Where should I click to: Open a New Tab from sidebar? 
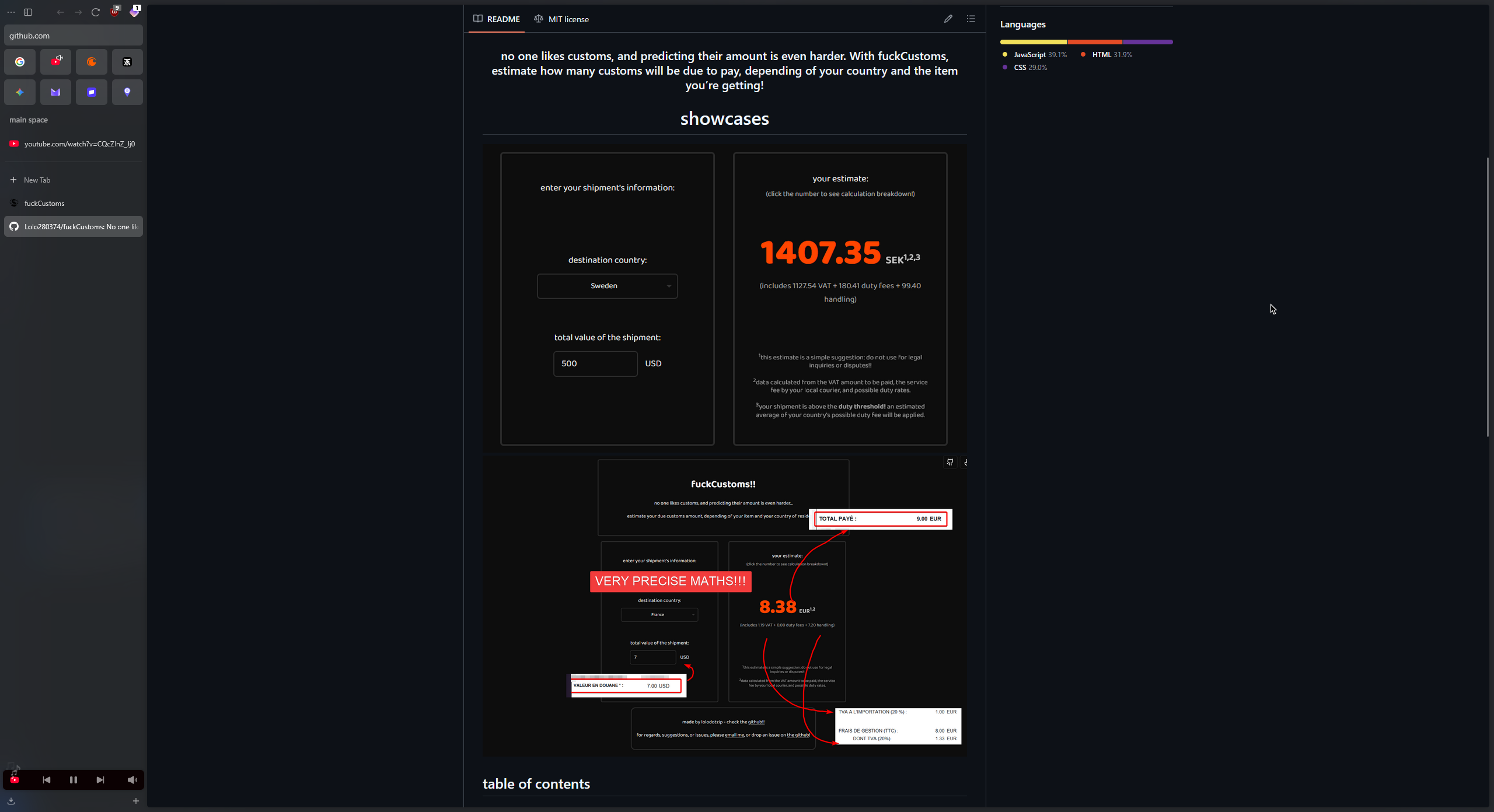tap(37, 180)
